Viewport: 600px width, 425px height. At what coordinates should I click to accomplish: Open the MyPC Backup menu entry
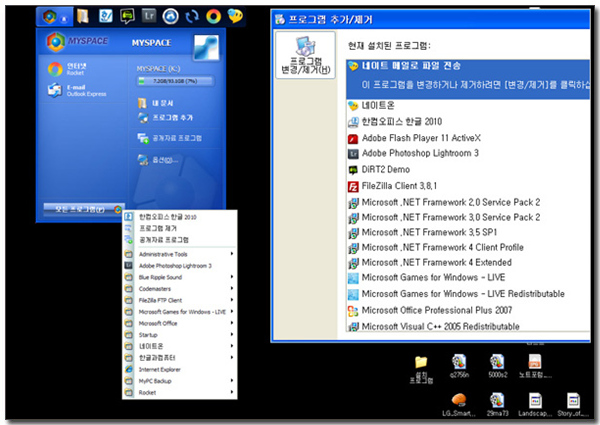(179, 381)
